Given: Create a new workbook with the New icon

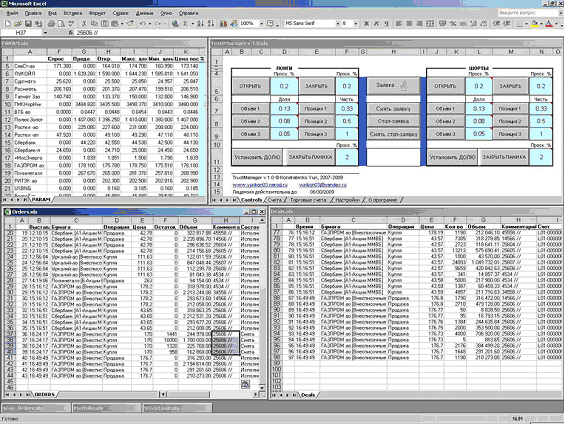Looking at the screenshot, I should [8, 24].
